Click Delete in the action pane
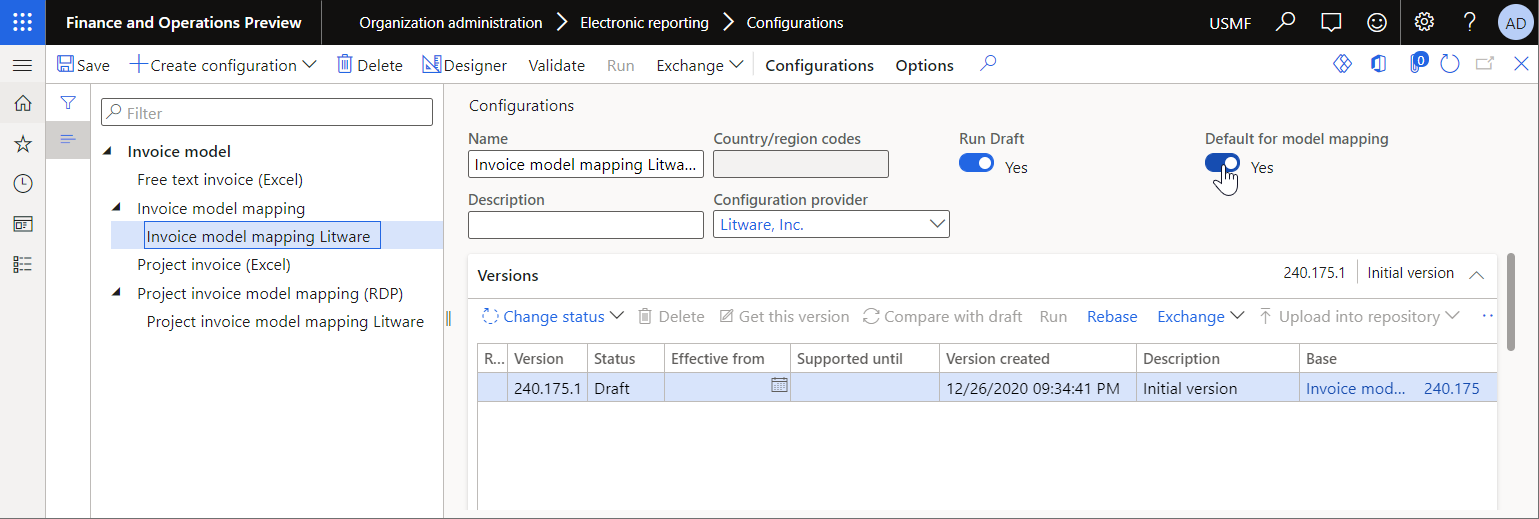The image size is (1539, 519). click(x=369, y=65)
